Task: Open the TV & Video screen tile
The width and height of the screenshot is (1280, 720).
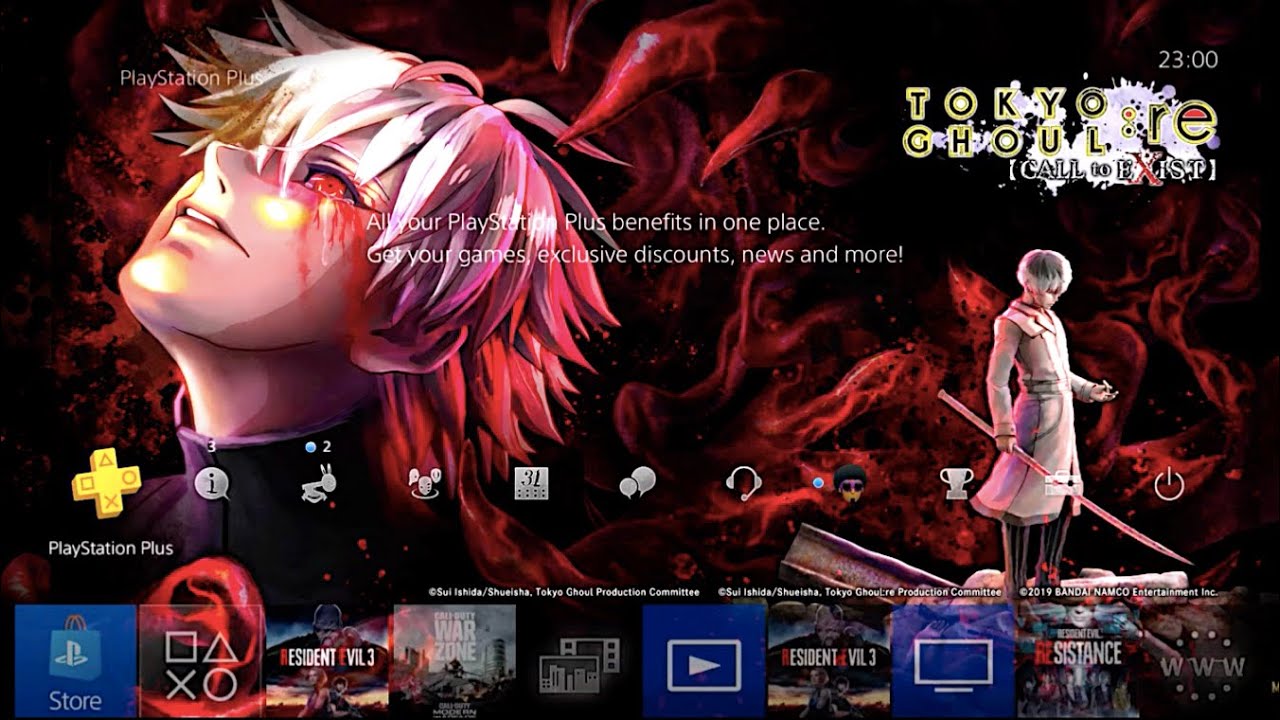Action: click(x=954, y=662)
